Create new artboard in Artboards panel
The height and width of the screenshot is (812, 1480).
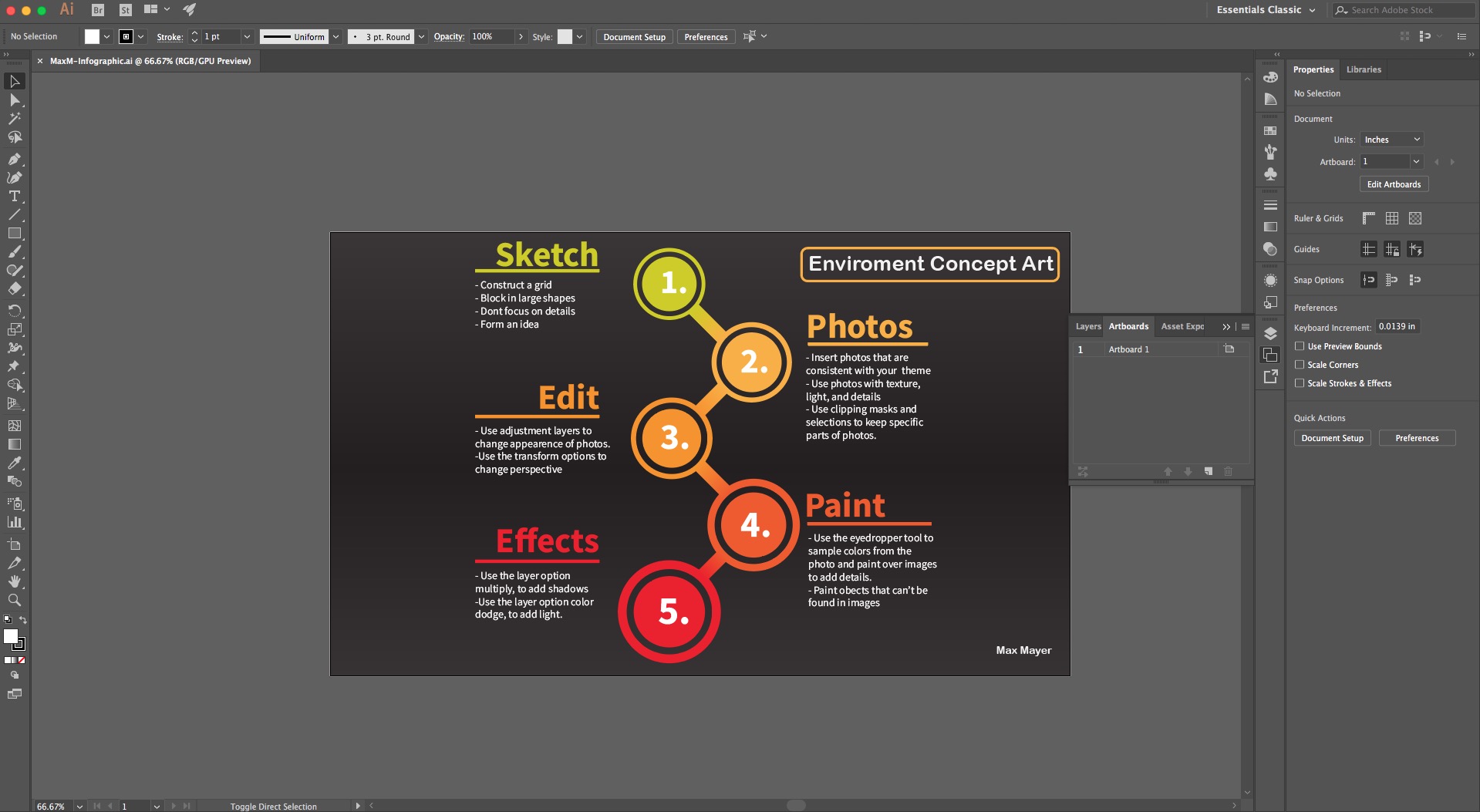point(1208,471)
